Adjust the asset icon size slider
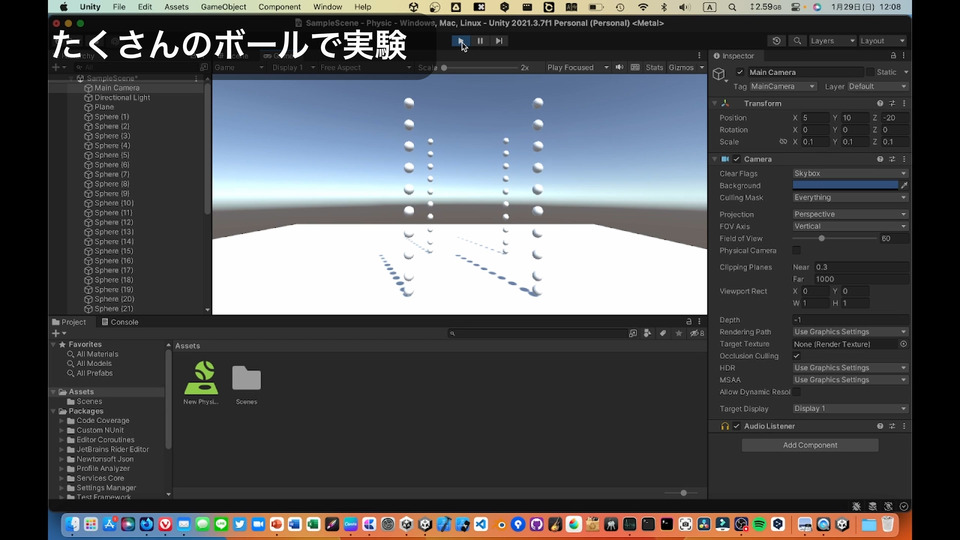The width and height of the screenshot is (960, 540). (683, 493)
